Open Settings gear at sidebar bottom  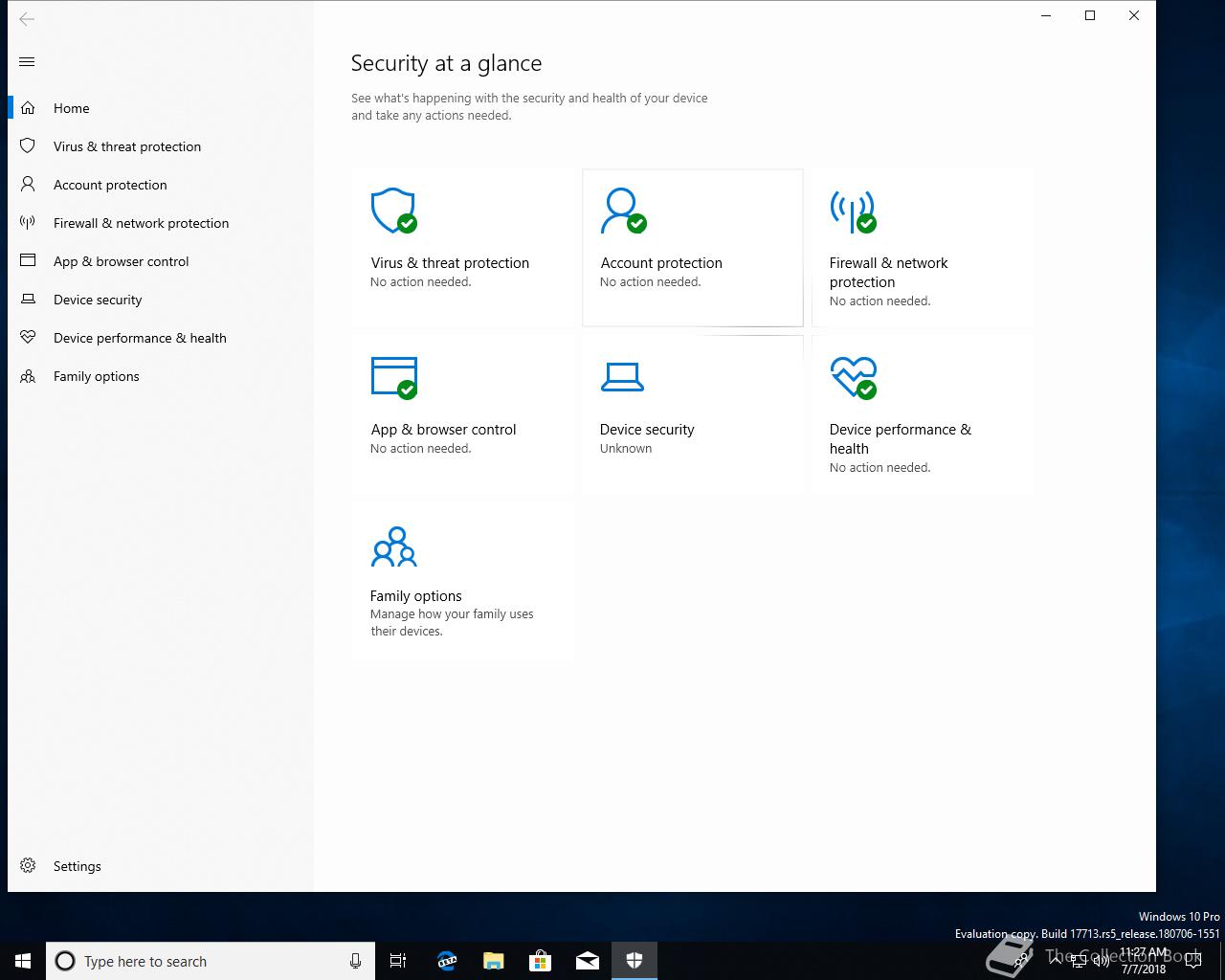coord(161,866)
